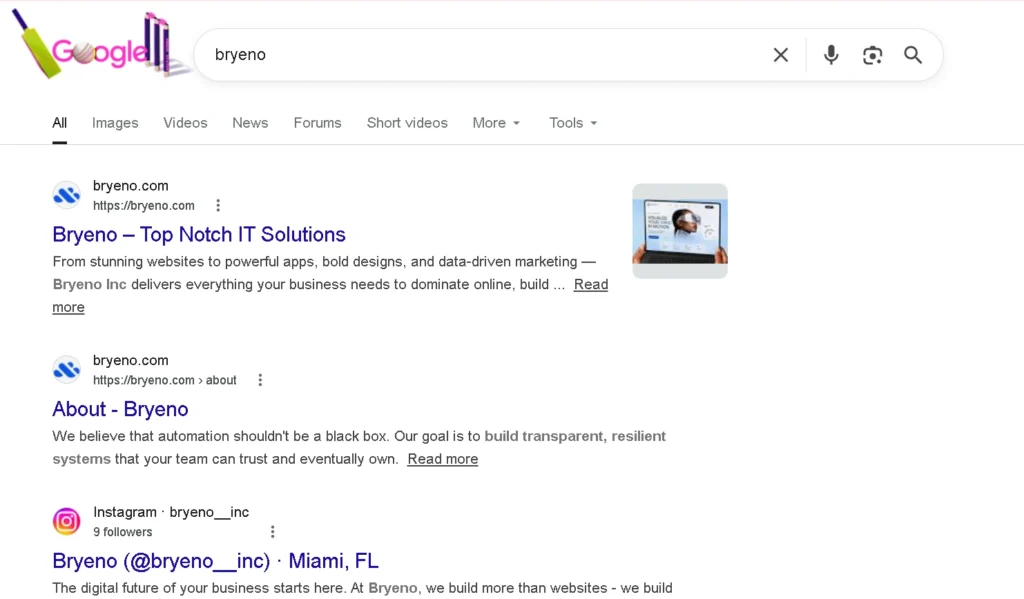Expand the More dropdown

tap(496, 123)
